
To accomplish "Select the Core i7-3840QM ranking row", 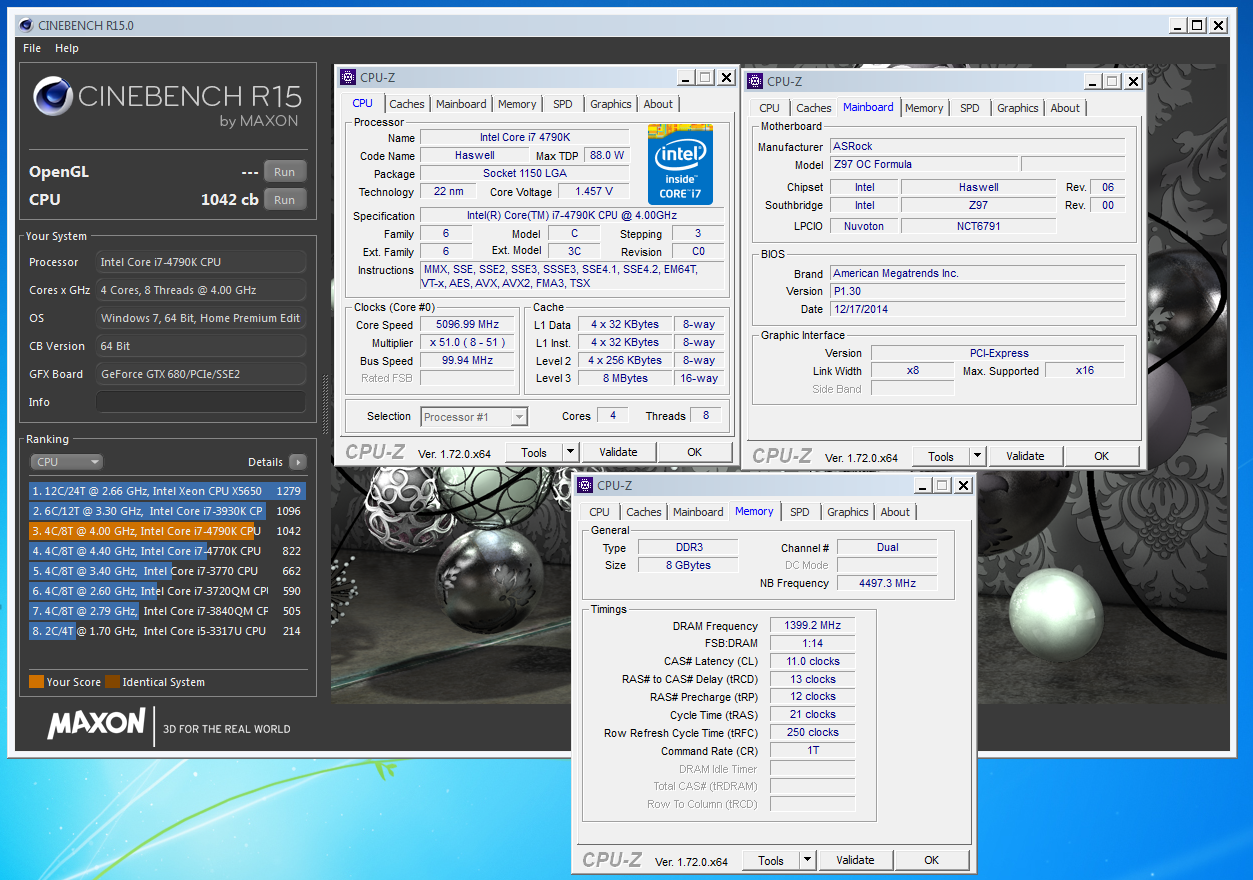I will coord(167,611).
